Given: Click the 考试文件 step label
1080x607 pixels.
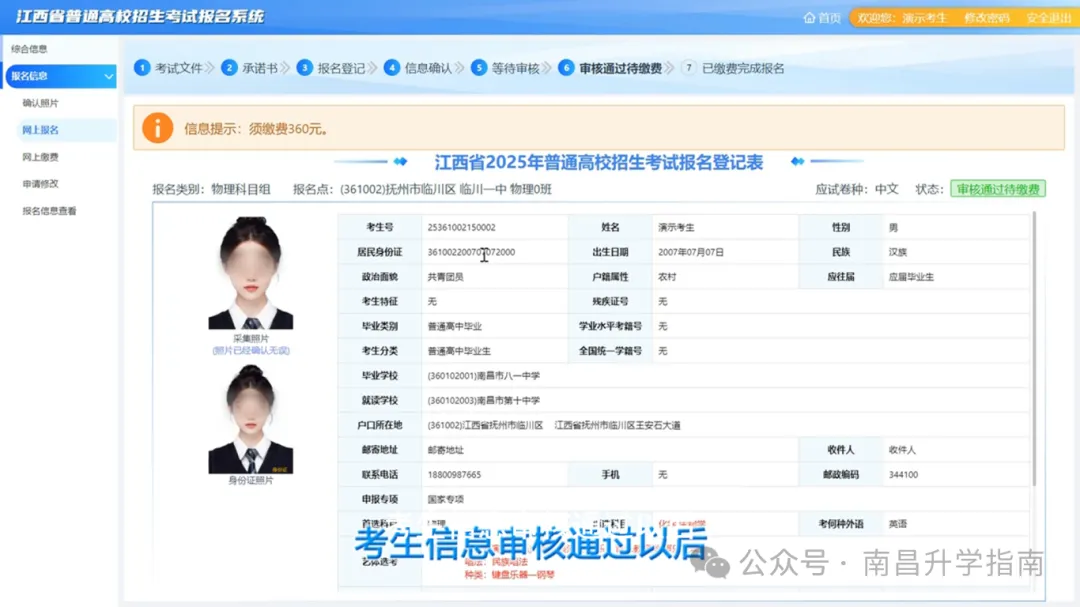Looking at the screenshot, I should [x=178, y=68].
